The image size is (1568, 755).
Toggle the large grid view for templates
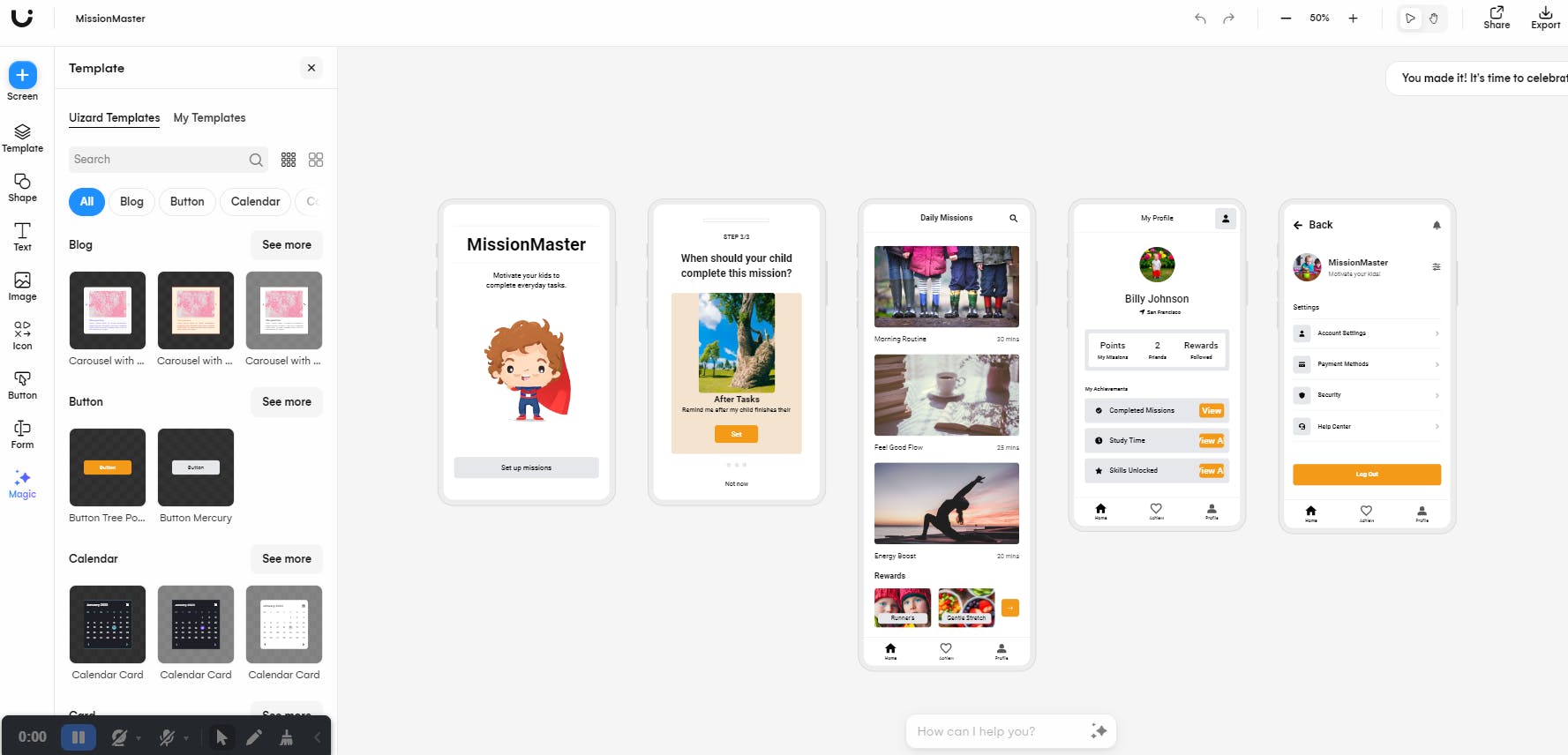(316, 160)
